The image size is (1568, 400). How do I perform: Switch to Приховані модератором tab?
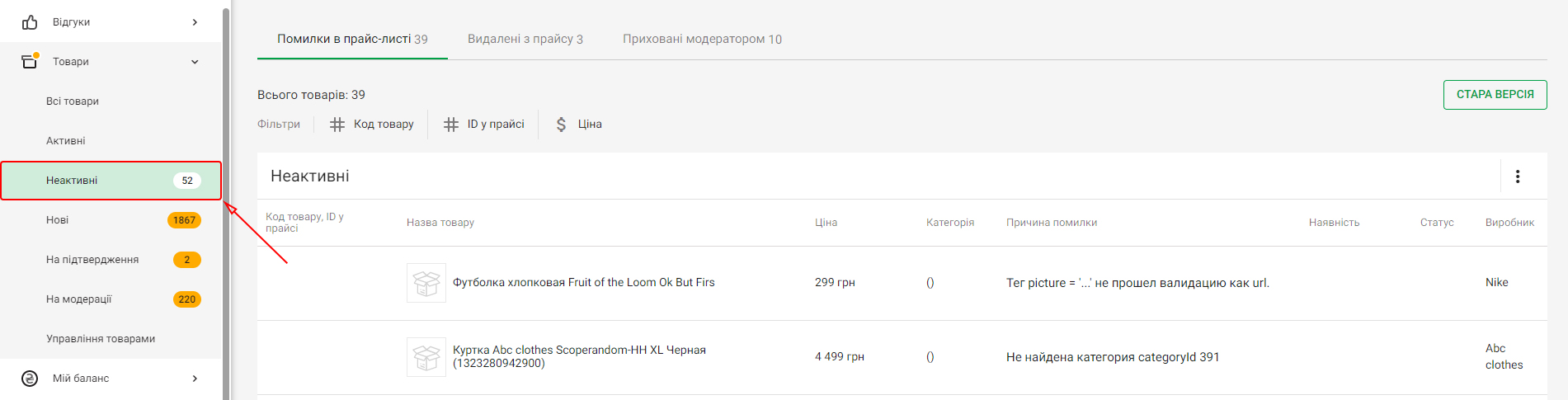702,39
